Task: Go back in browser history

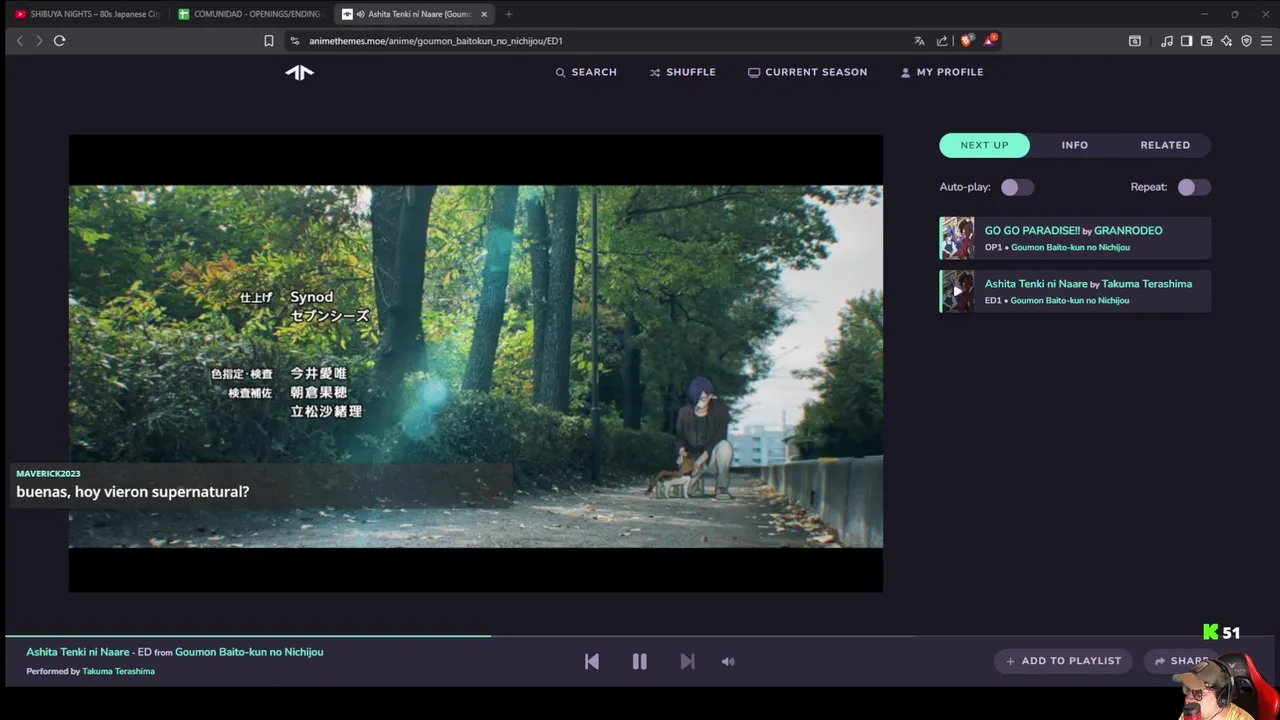Action: [x=19, y=41]
